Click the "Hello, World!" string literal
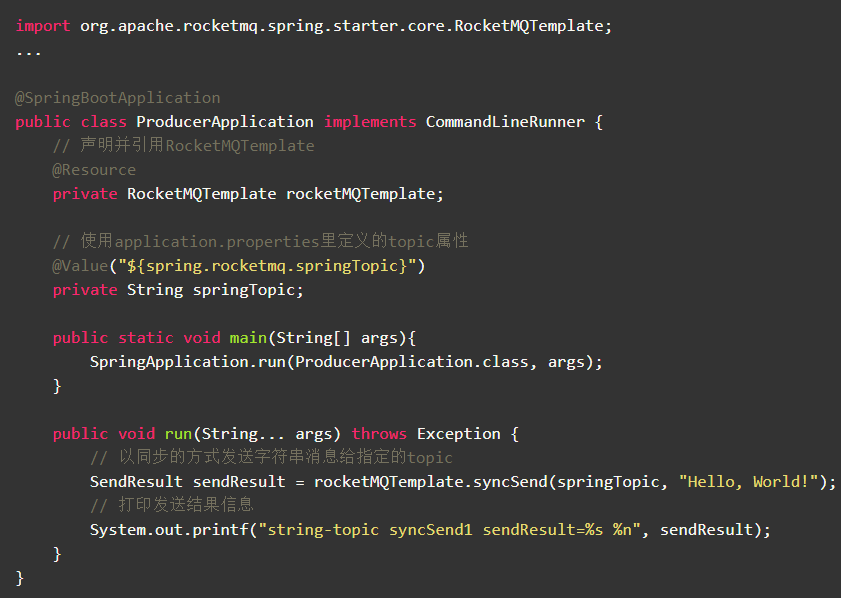 pyautogui.click(x=749, y=482)
